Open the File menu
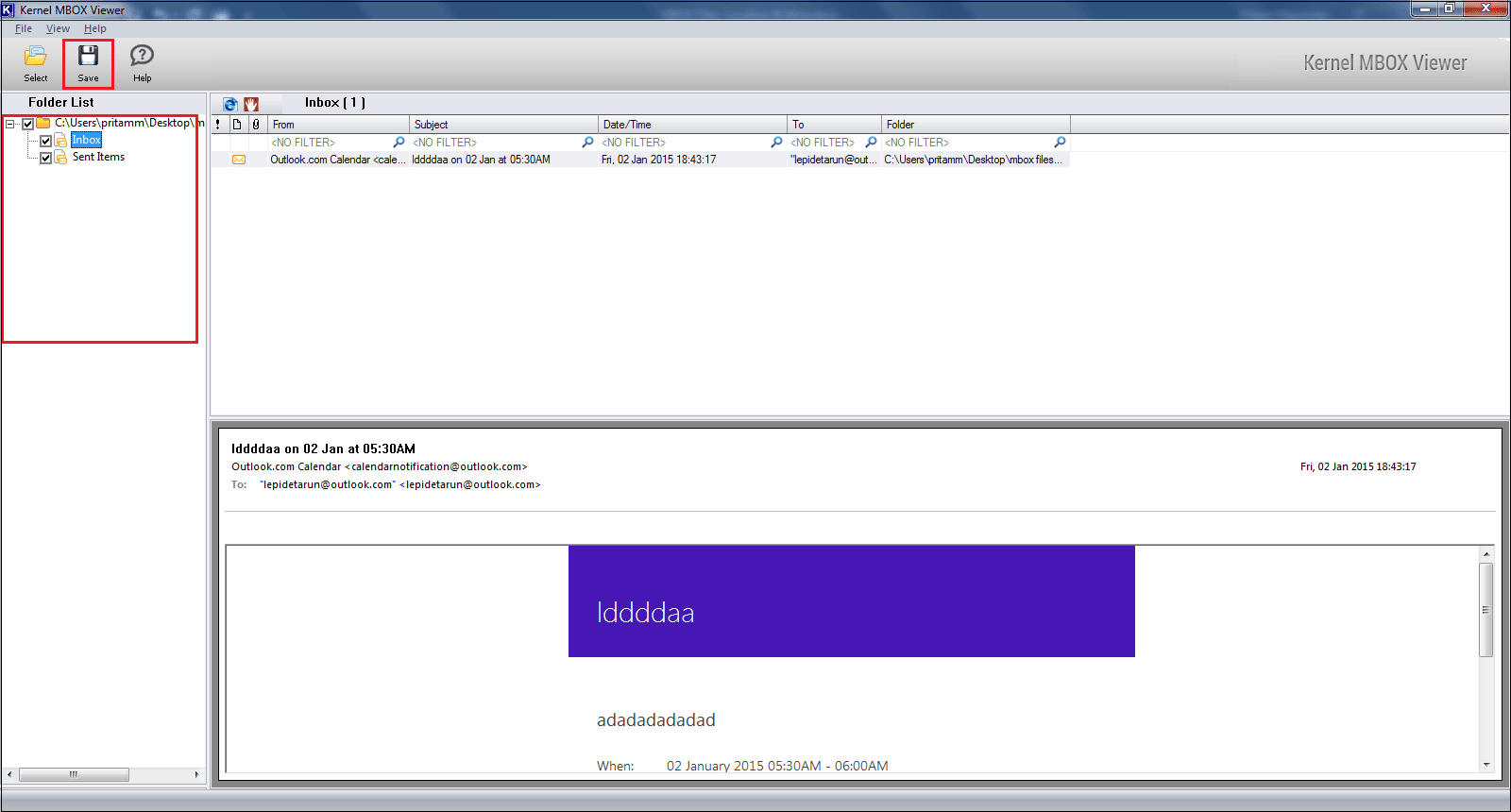 pyautogui.click(x=24, y=28)
